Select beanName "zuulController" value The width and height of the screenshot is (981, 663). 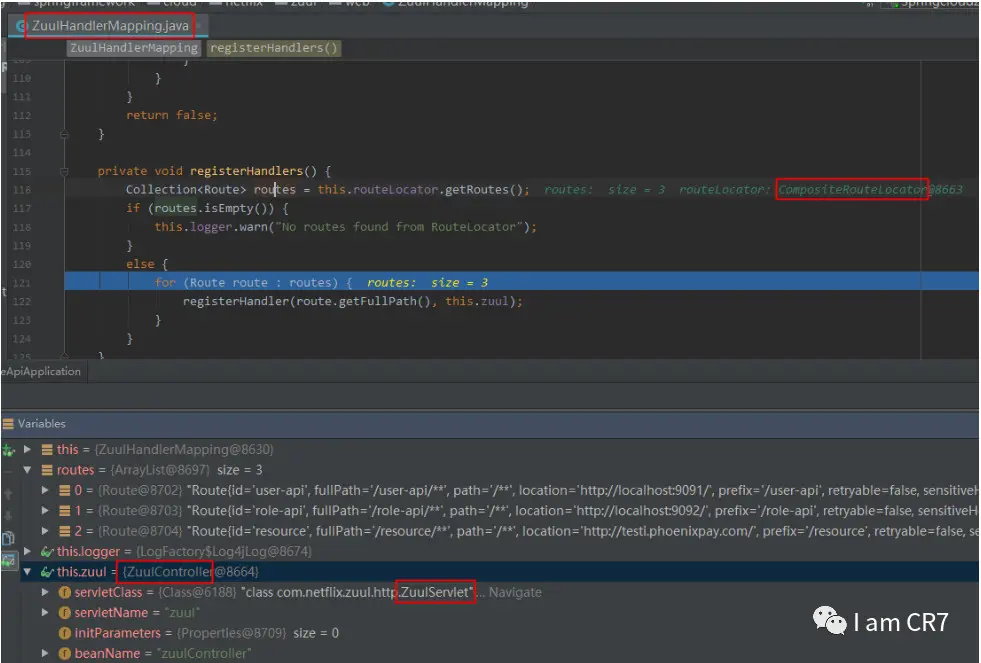(x=203, y=654)
